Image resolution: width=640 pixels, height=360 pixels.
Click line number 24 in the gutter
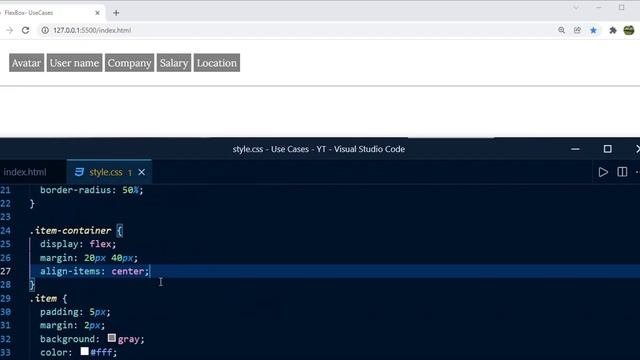click(x=6, y=231)
